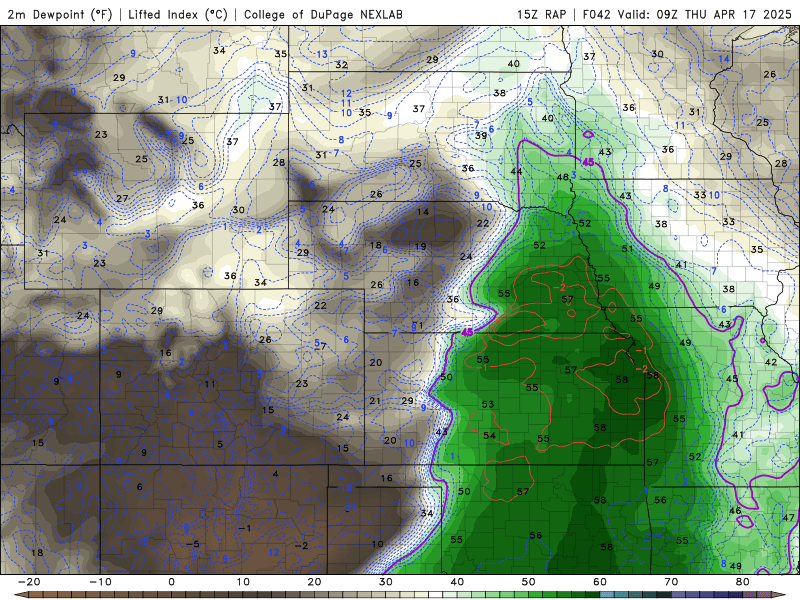This screenshot has height=600, width=800.
Task: Click 'Valid: 09Z THU APR 17 2025' text
Action: [705, 14]
